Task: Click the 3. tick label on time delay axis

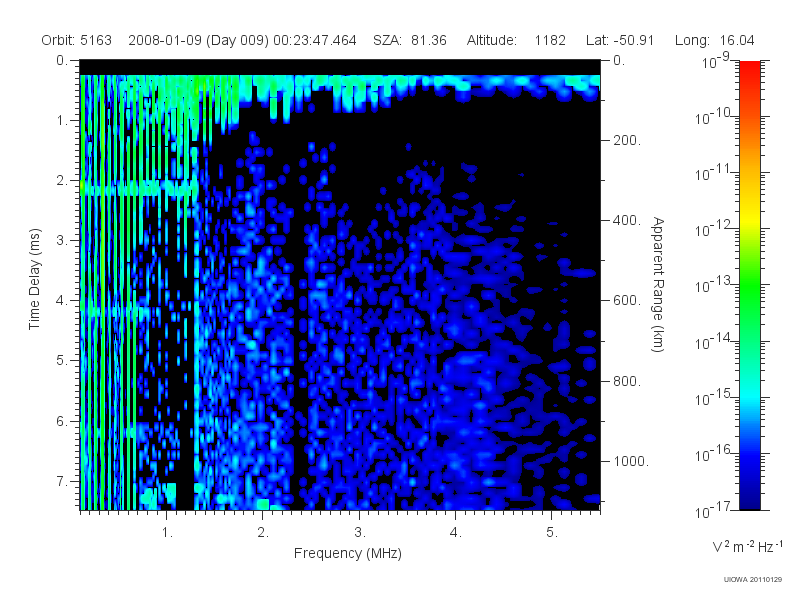Action: pyautogui.click(x=62, y=240)
